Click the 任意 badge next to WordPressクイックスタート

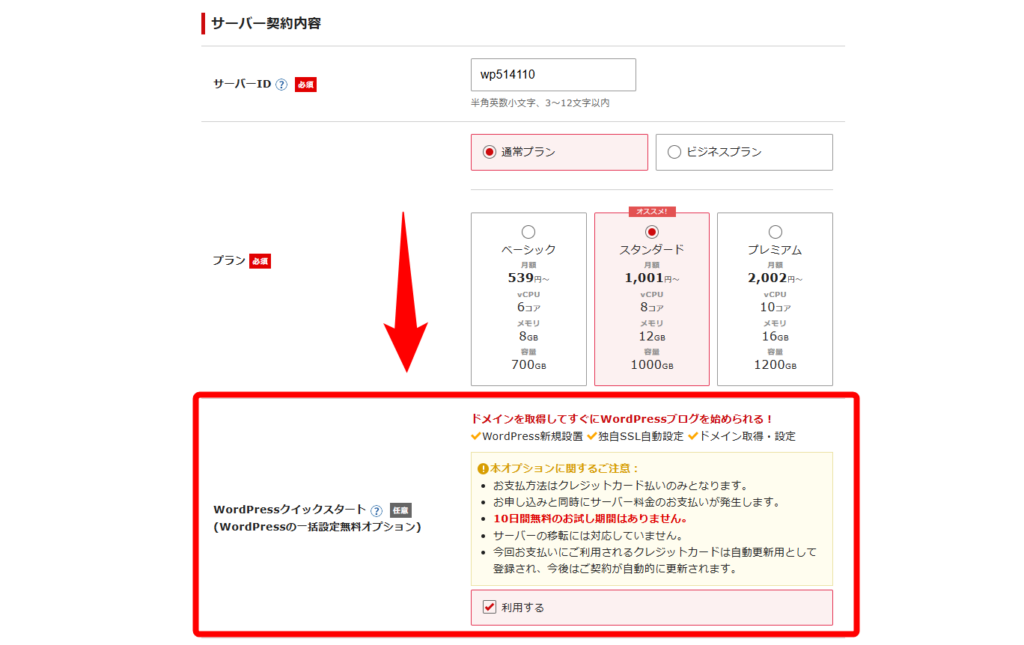click(400, 510)
